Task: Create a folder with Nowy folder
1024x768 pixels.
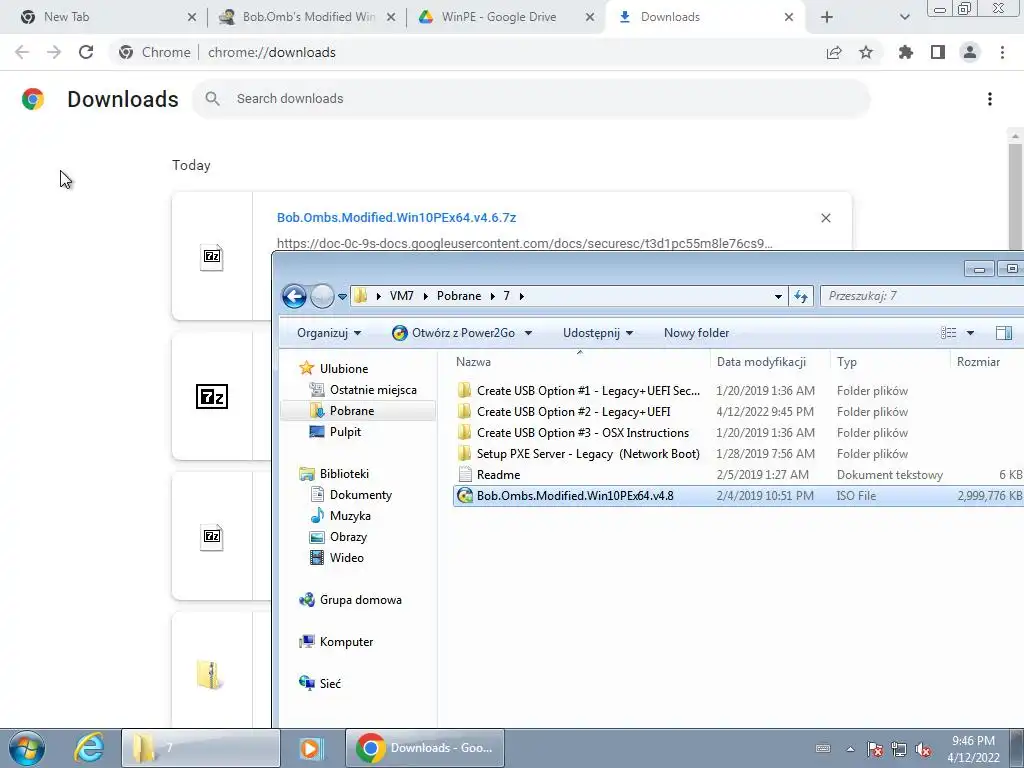Action: tap(696, 333)
